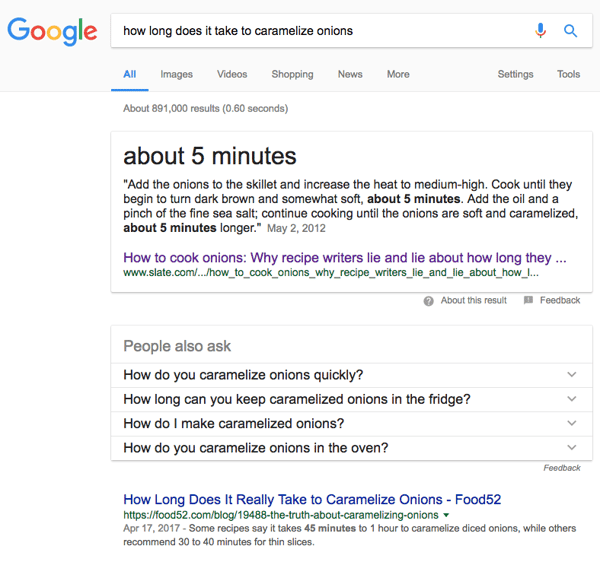Open search Settings
Viewport: 600px width, 562px height.
coord(515,74)
